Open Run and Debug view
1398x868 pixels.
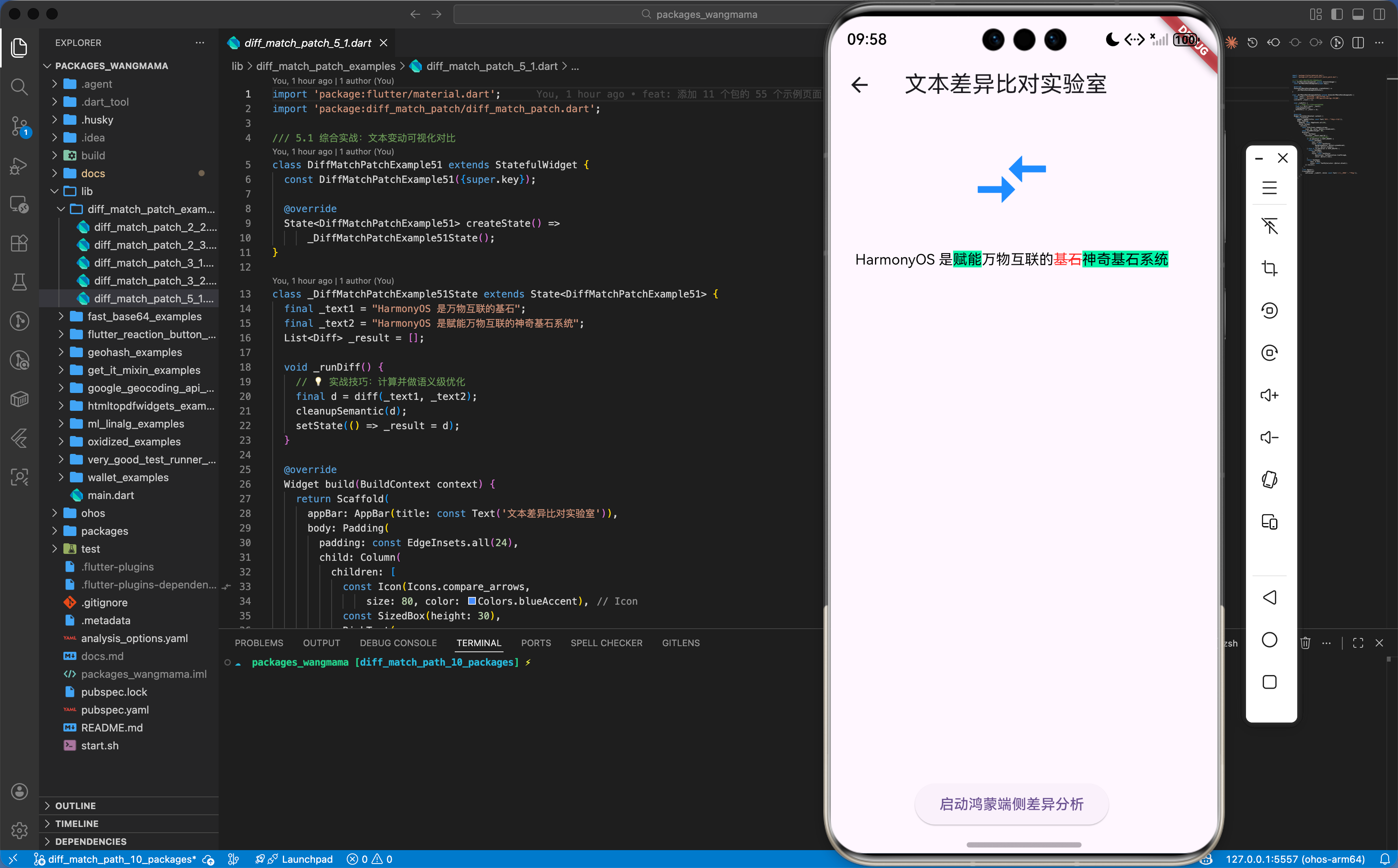(19, 166)
